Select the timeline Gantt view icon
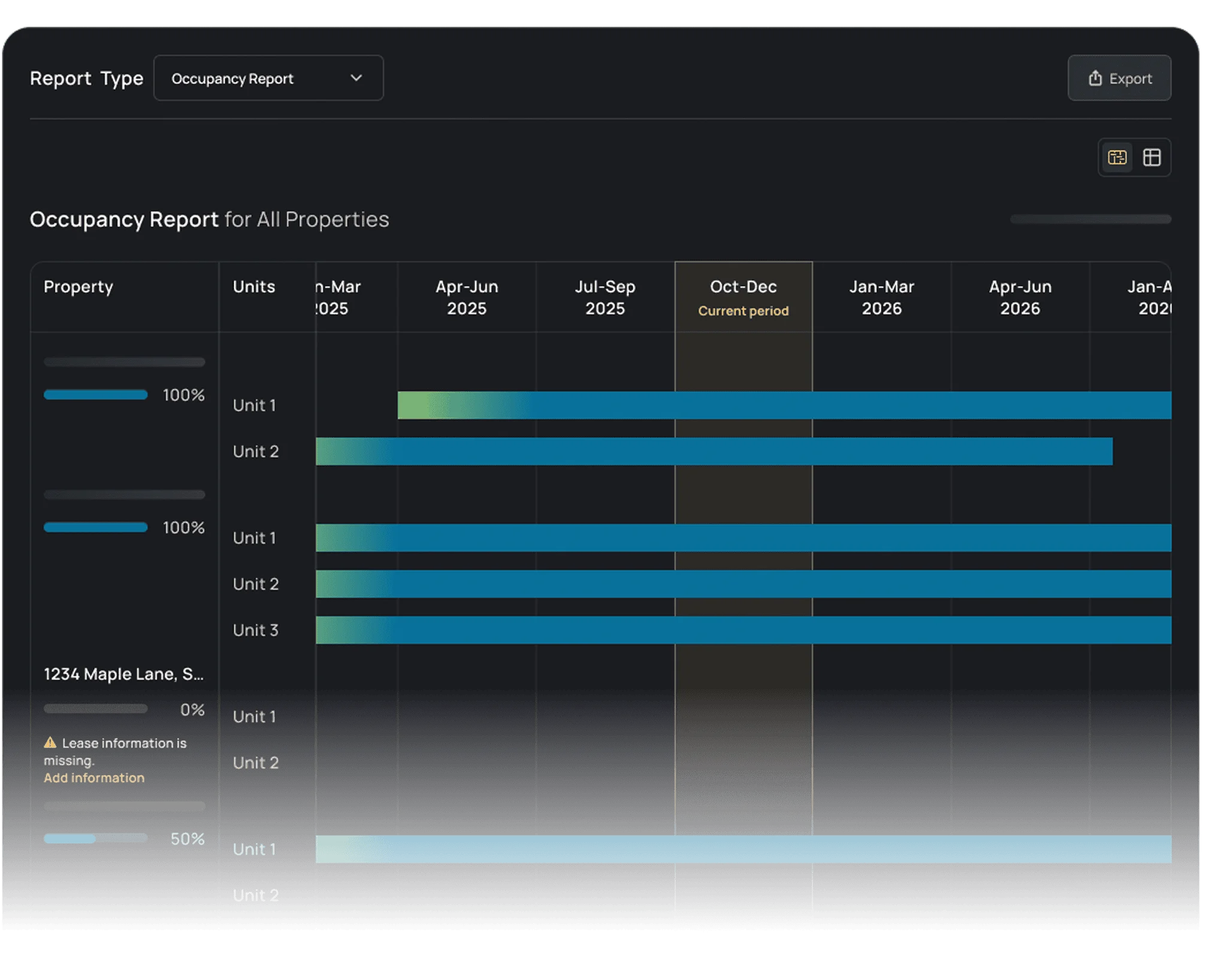Image resolution: width=1227 pixels, height=980 pixels. tap(1116, 158)
